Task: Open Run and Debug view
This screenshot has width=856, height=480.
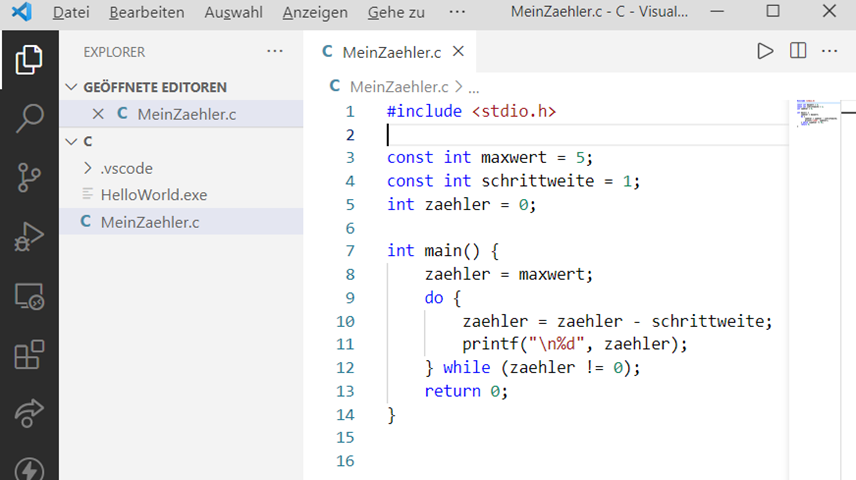Action: [x=29, y=236]
